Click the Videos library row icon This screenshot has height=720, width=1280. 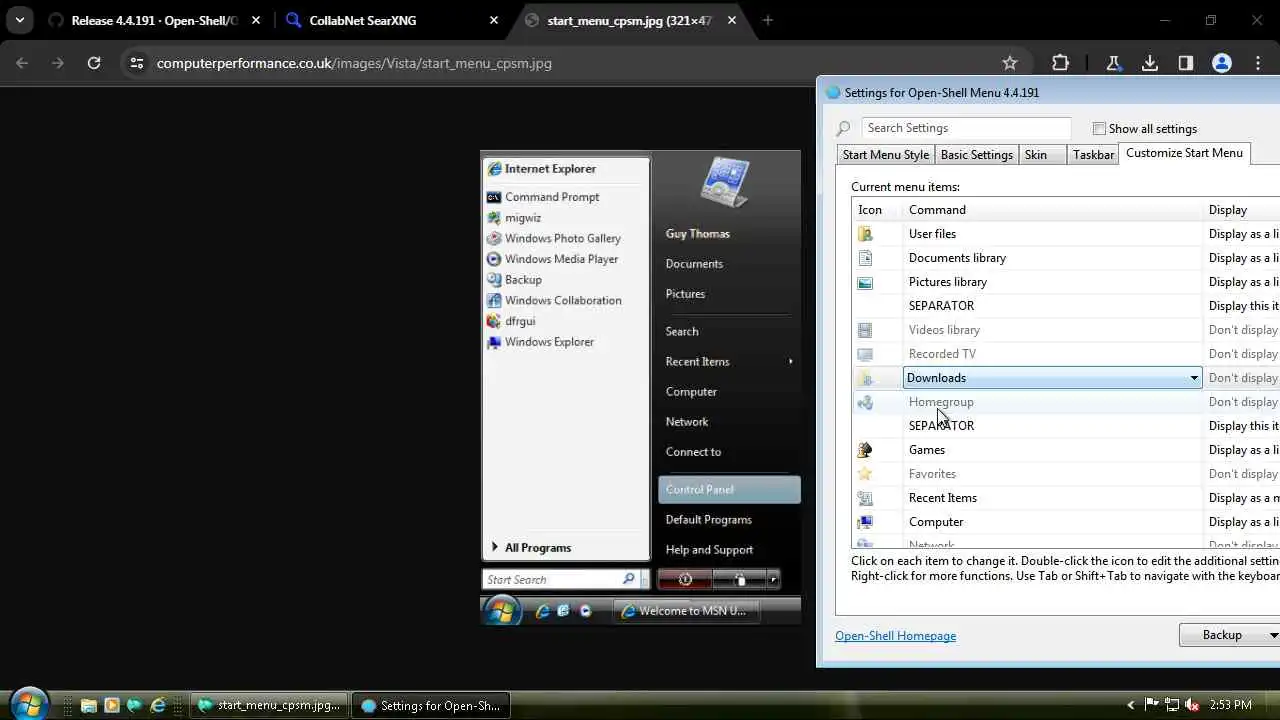click(x=865, y=330)
